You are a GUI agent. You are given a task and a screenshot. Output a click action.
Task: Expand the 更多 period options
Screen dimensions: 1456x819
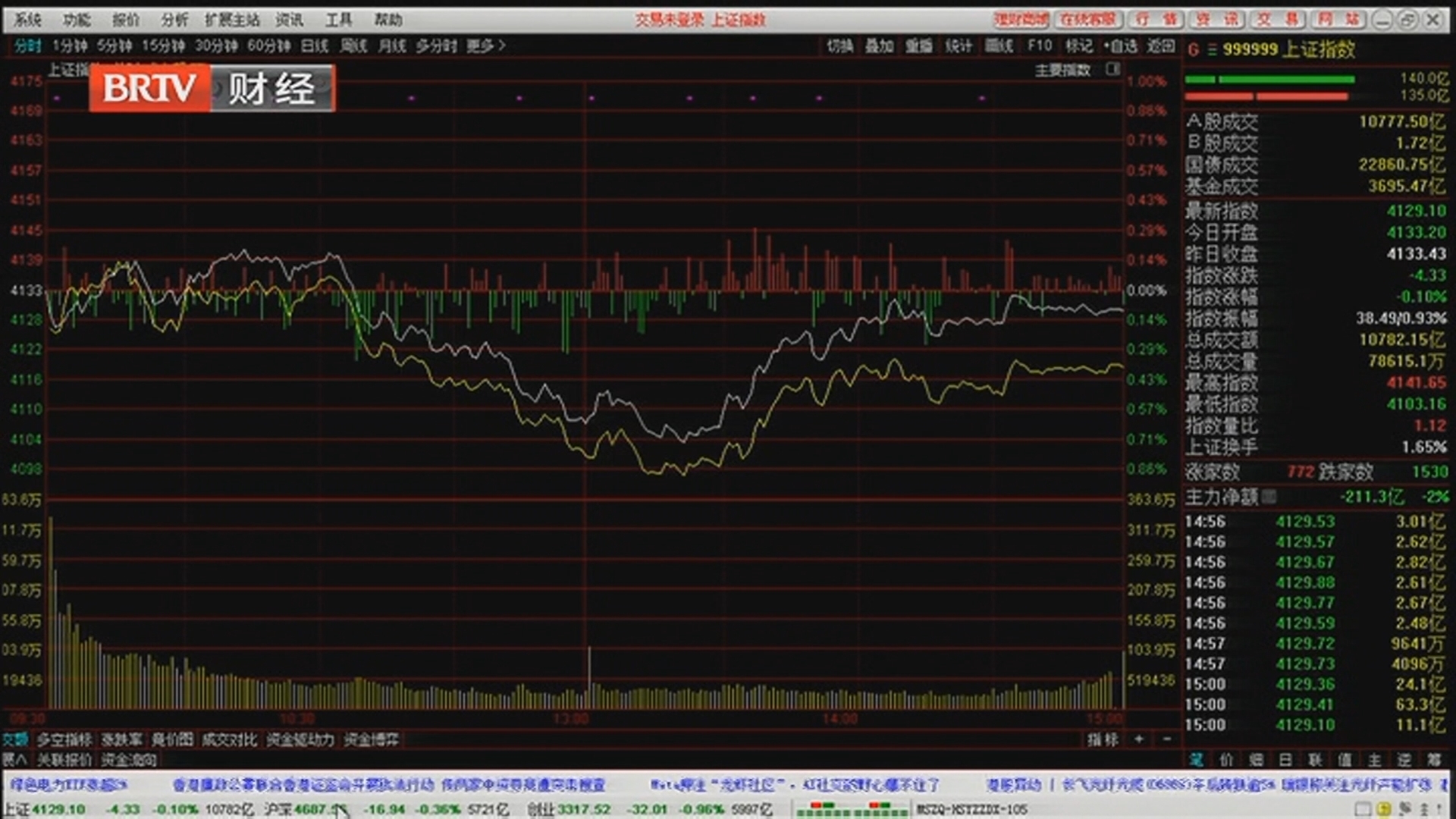click(x=483, y=46)
